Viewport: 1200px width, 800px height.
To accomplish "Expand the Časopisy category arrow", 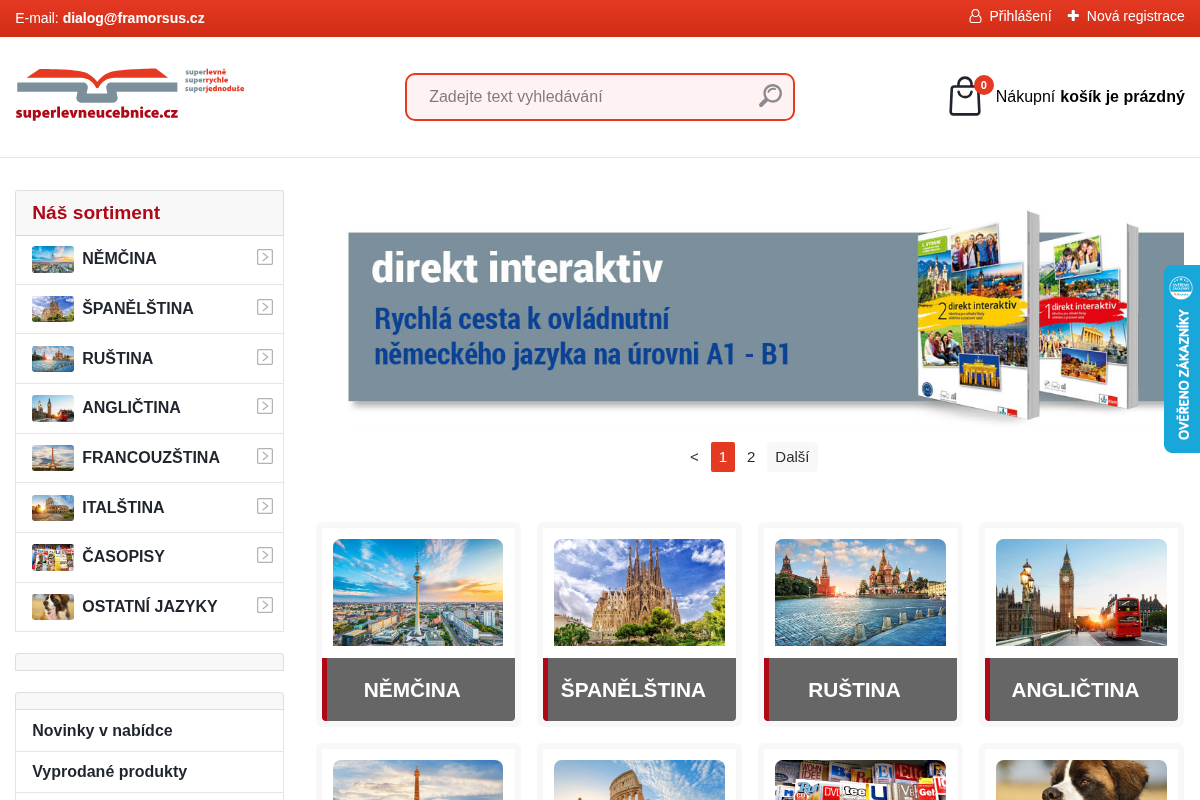I will [x=265, y=555].
